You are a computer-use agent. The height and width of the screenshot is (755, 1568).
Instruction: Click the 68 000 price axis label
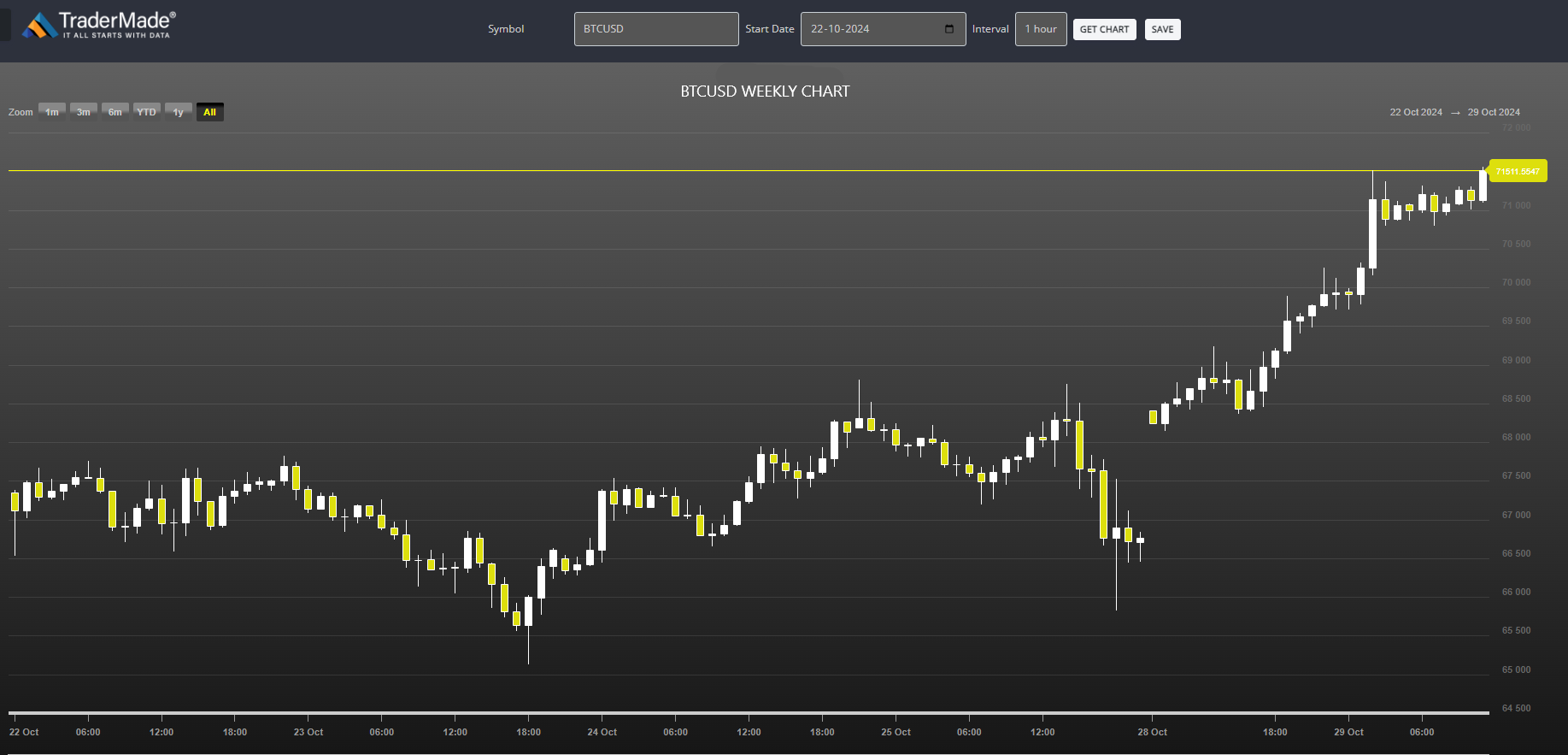click(1517, 437)
